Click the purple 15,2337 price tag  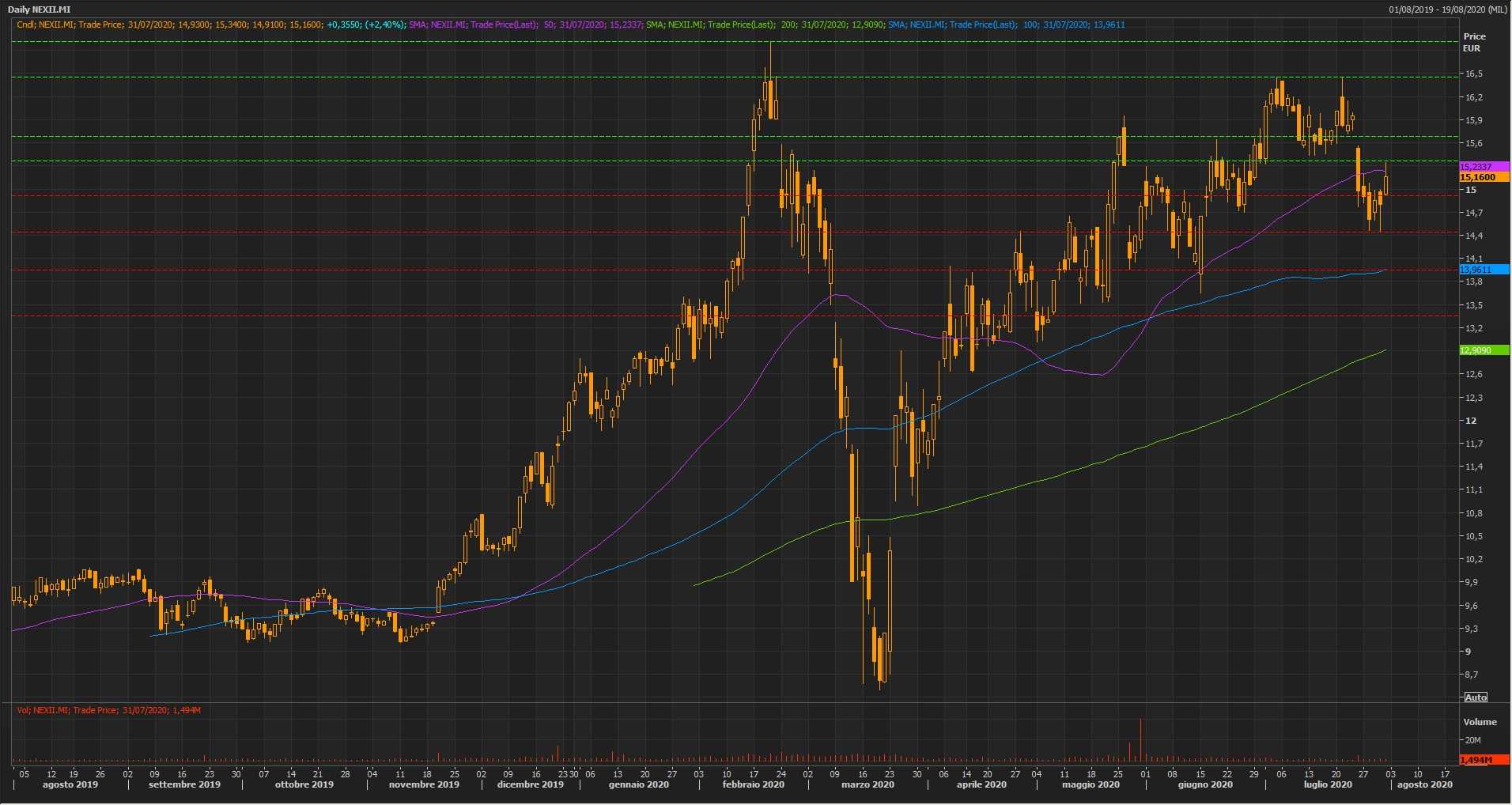click(x=1484, y=167)
